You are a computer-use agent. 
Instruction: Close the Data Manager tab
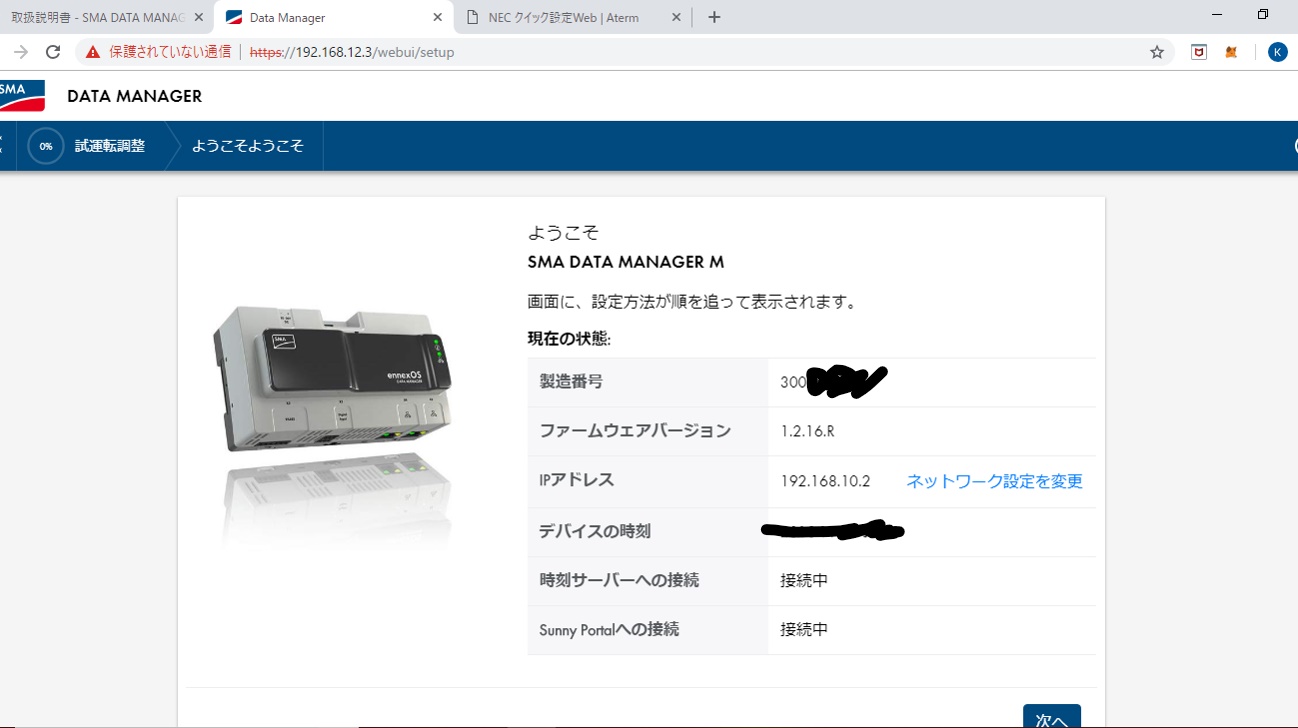click(437, 17)
